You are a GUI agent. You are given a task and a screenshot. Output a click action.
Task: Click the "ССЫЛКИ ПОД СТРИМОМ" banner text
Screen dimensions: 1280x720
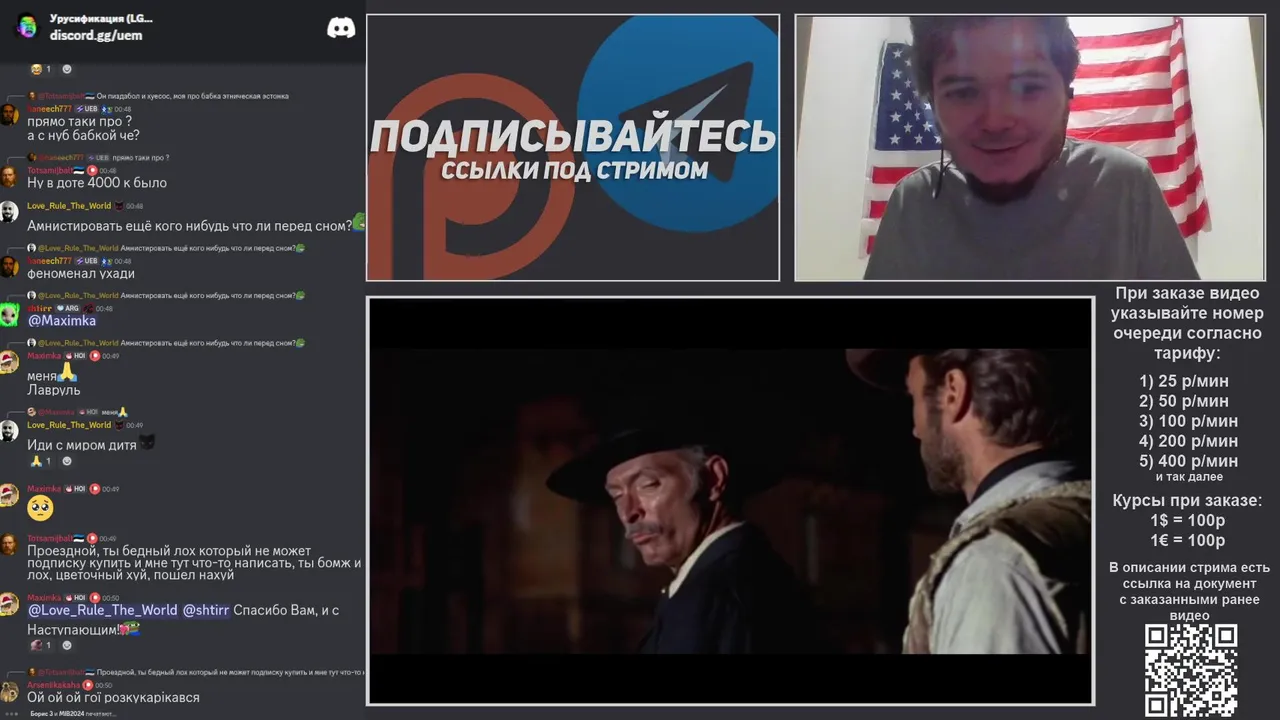[x=574, y=170]
